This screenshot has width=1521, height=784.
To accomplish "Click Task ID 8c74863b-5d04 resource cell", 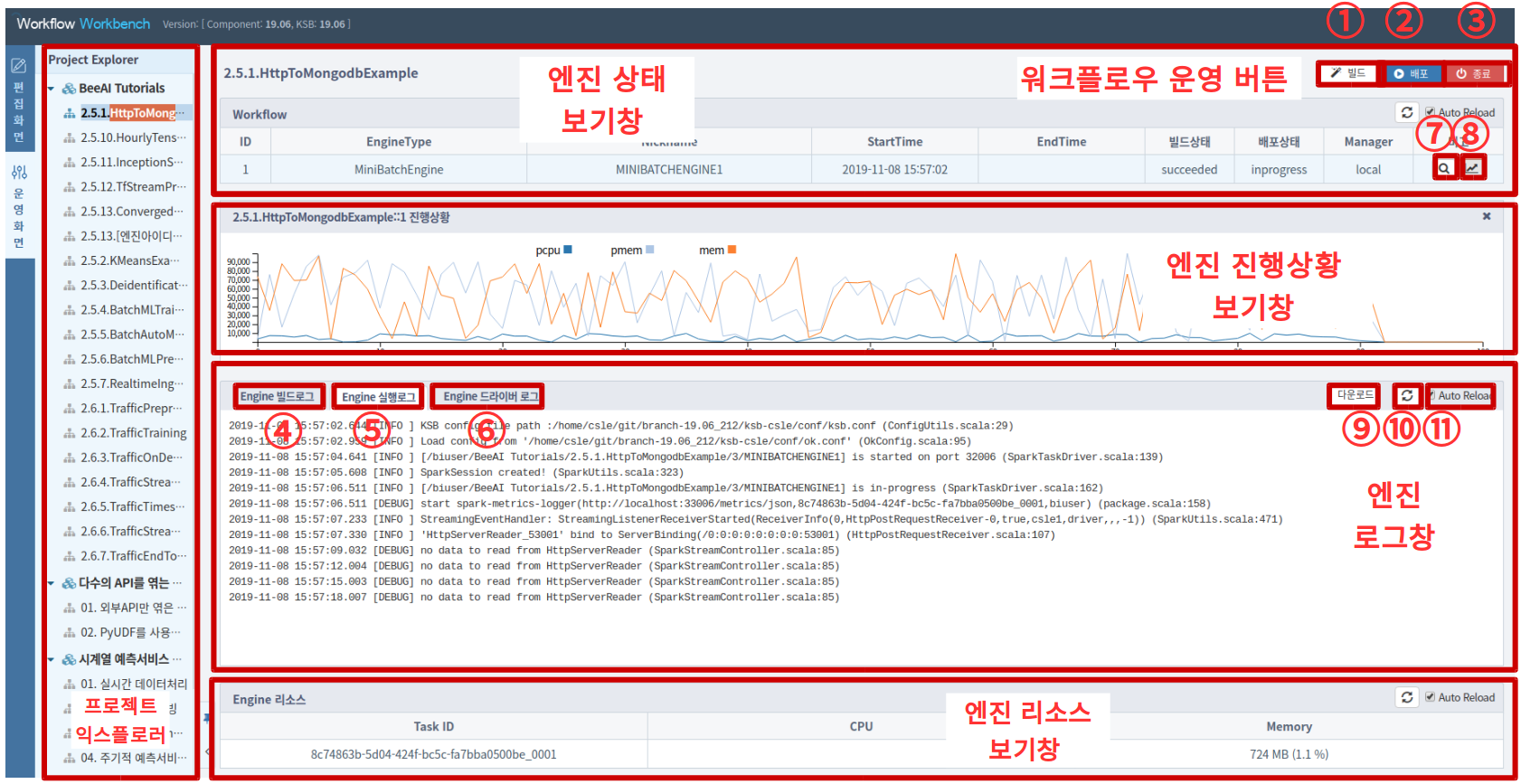I will (x=434, y=754).
